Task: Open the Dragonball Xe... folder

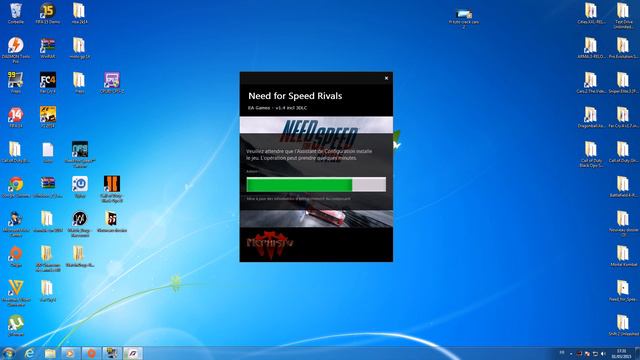Action: [591, 118]
